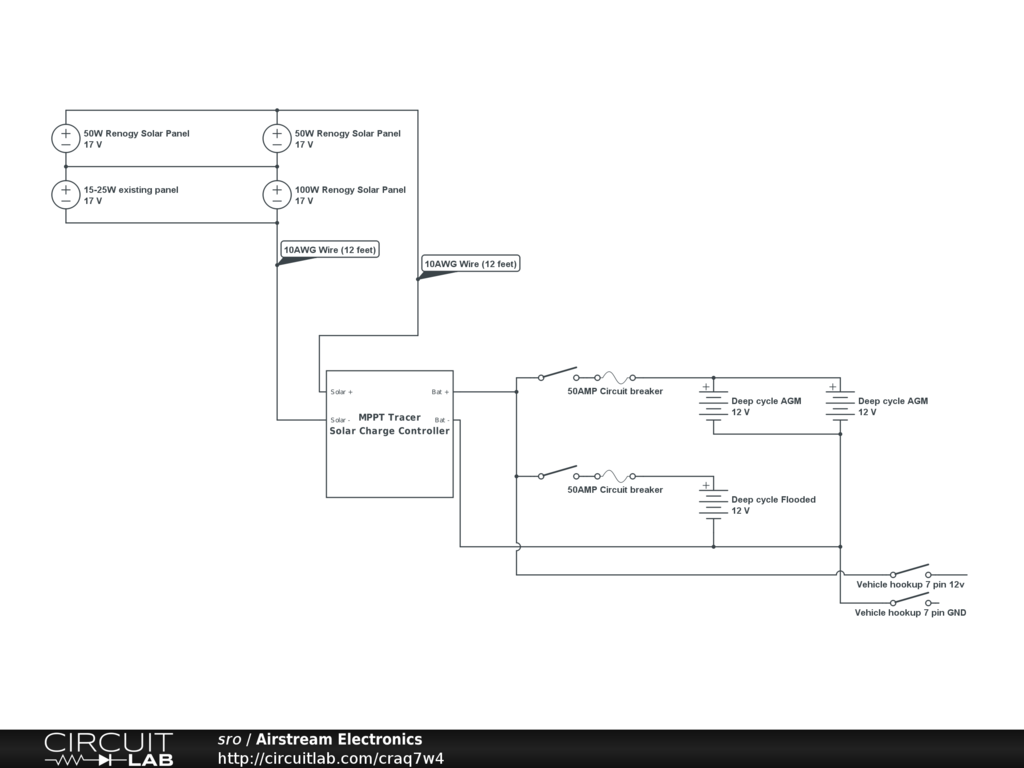Toggle the lower circuit breaker switch
The width and height of the screenshot is (1024, 768).
tap(558, 473)
